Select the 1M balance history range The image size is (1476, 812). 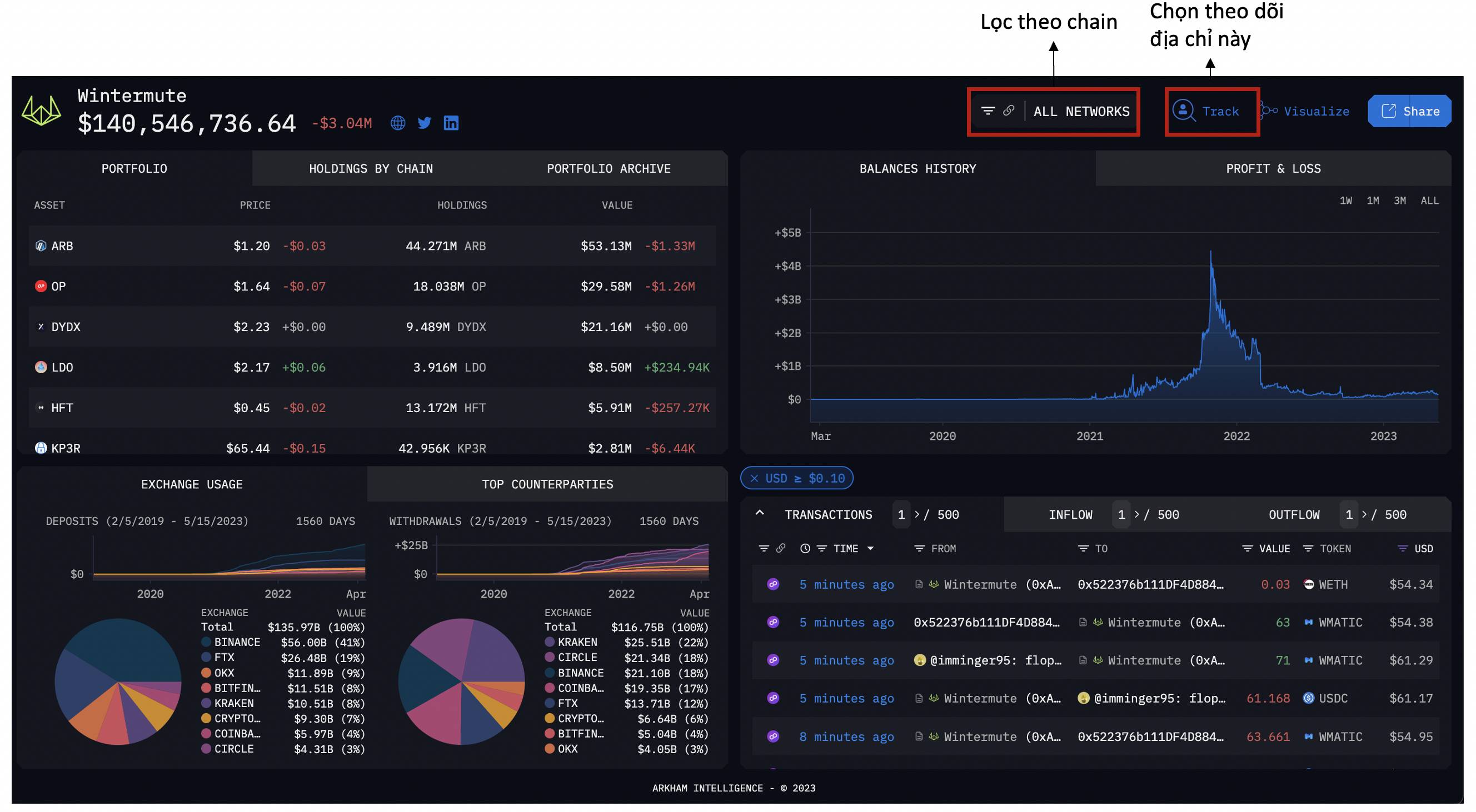tap(1373, 201)
